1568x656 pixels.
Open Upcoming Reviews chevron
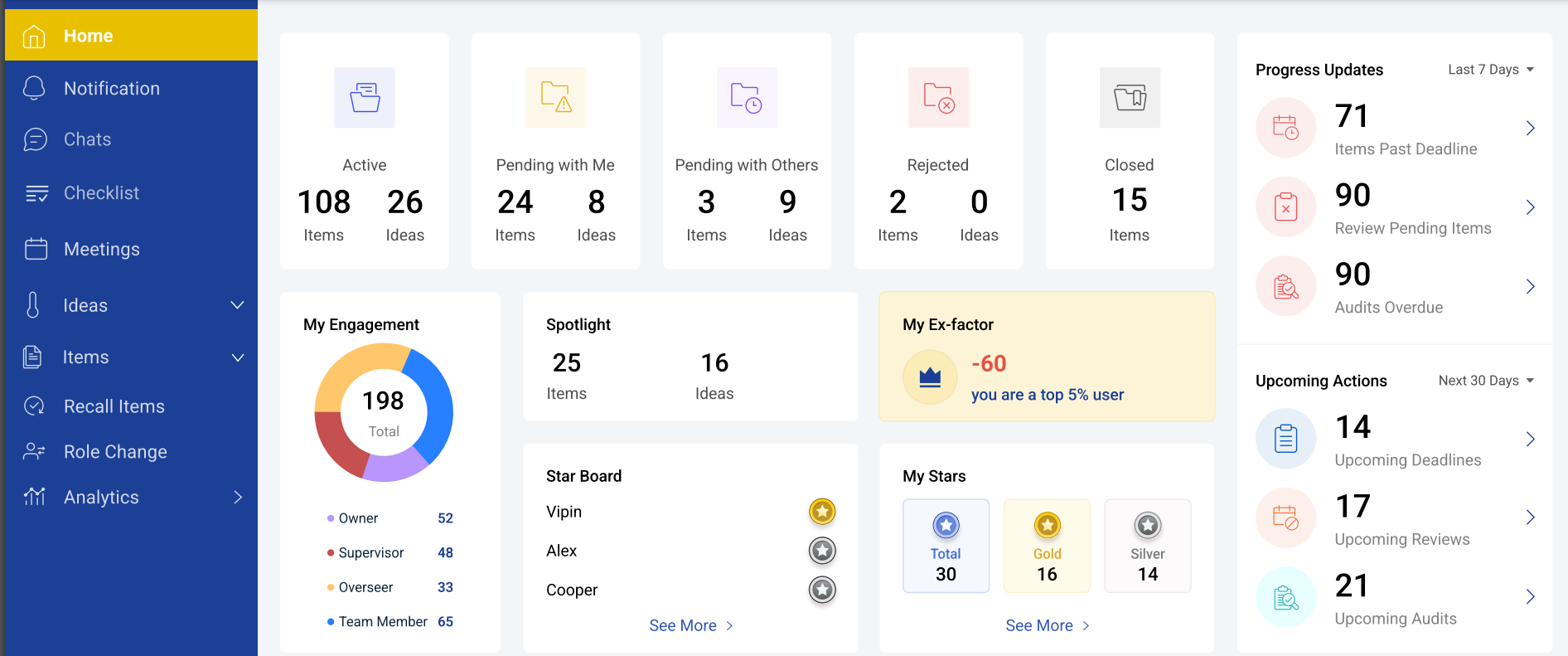pos(1530,518)
